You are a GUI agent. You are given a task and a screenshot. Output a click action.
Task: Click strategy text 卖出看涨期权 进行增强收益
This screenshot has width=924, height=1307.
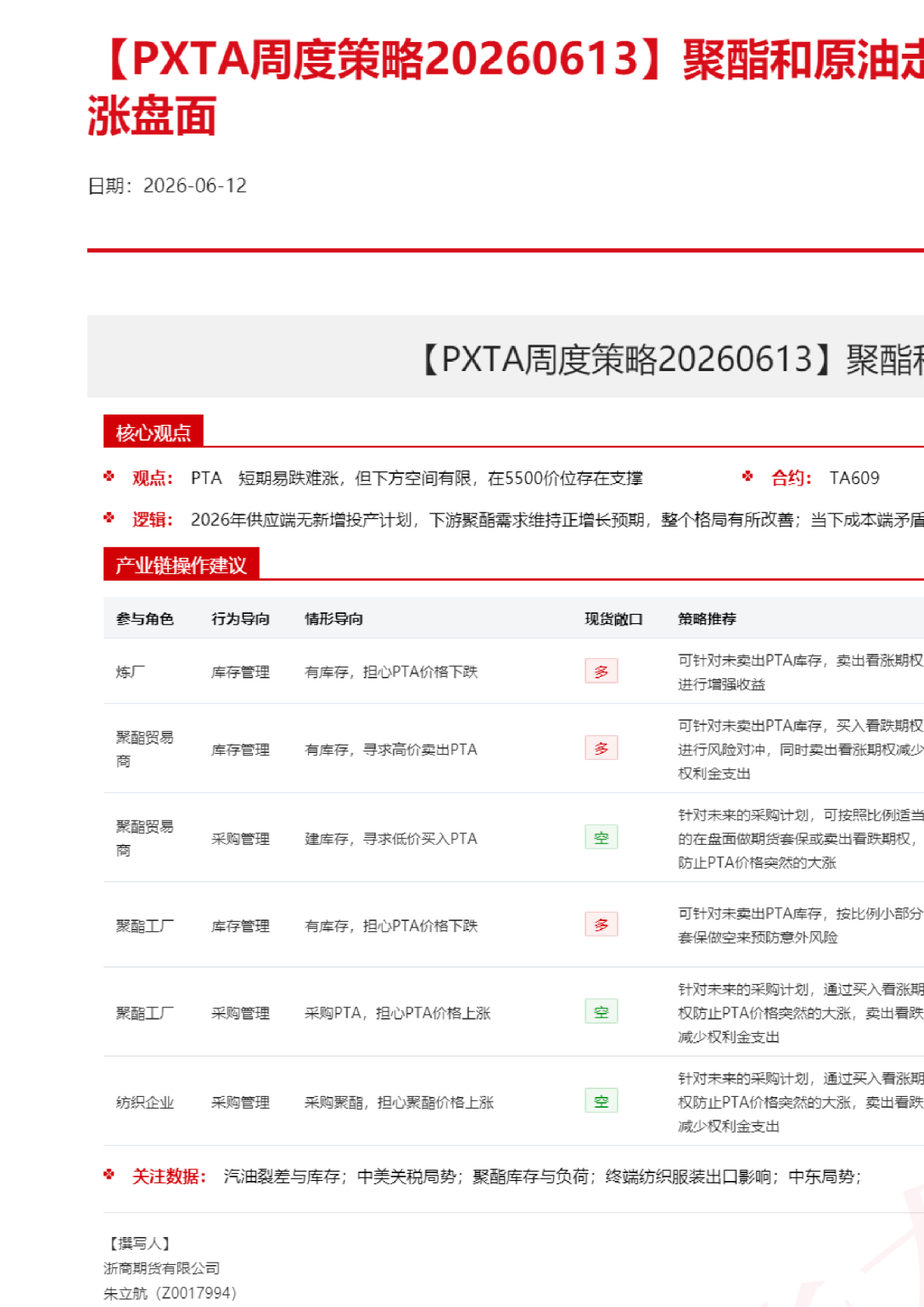(x=800, y=672)
